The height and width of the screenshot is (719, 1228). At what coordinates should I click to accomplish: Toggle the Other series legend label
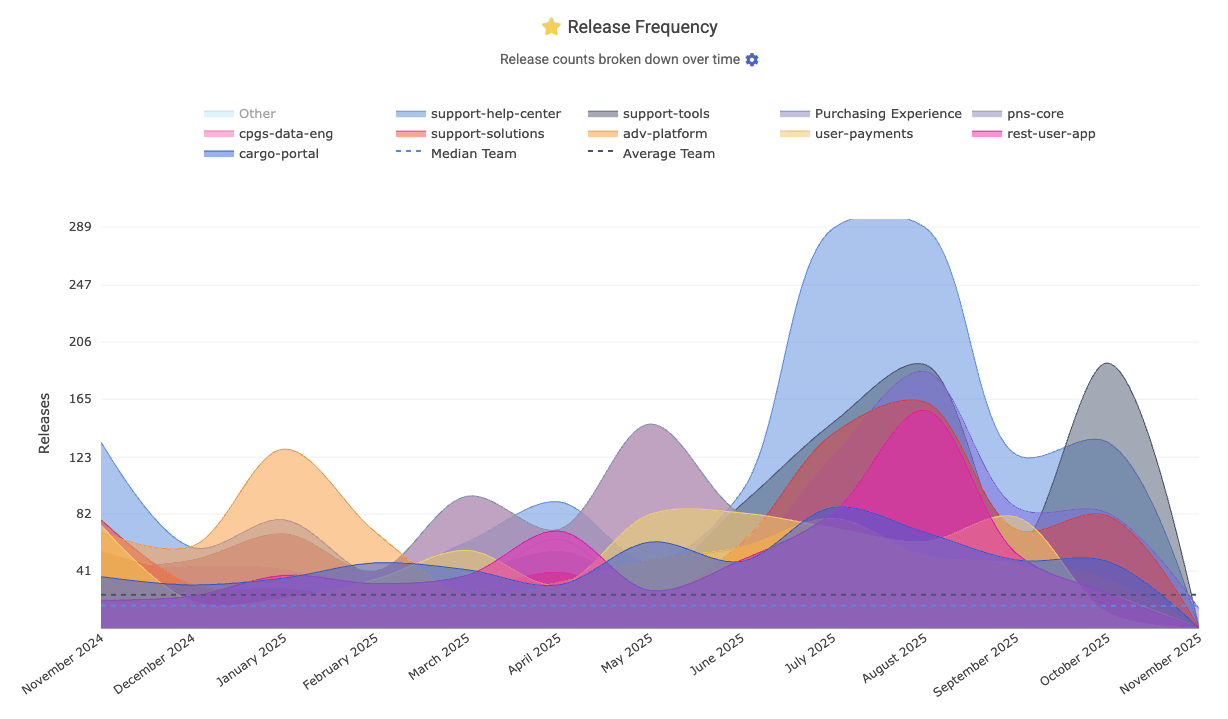[257, 114]
